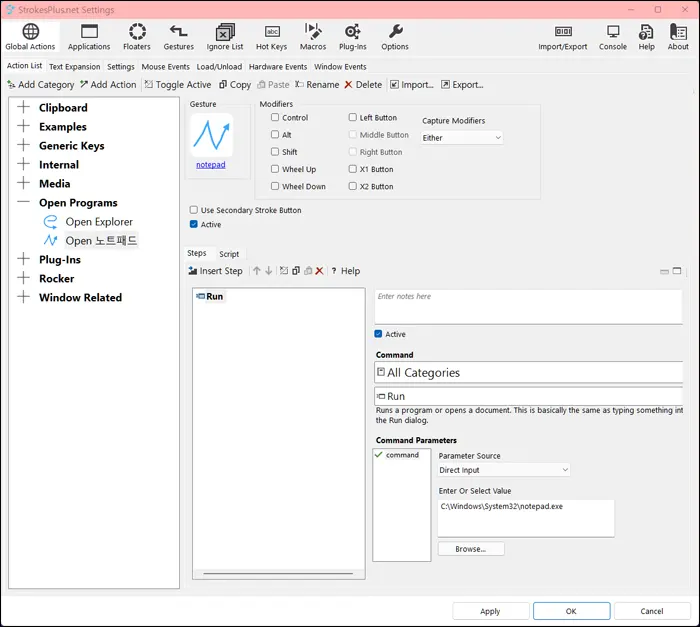Click the notepad gesture link
This screenshot has width=700, height=627.
(x=211, y=165)
